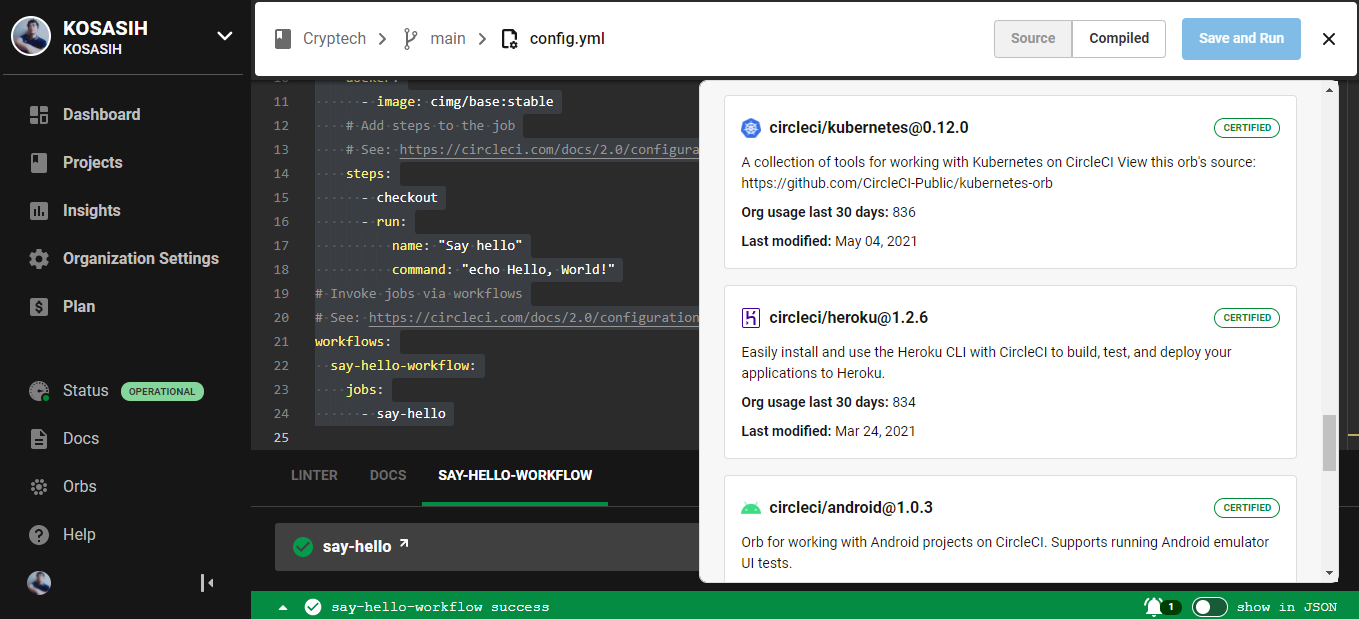The height and width of the screenshot is (619, 1359).
Task: Click the user avatar at sidebar bottom
Action: tap(39, 582)
